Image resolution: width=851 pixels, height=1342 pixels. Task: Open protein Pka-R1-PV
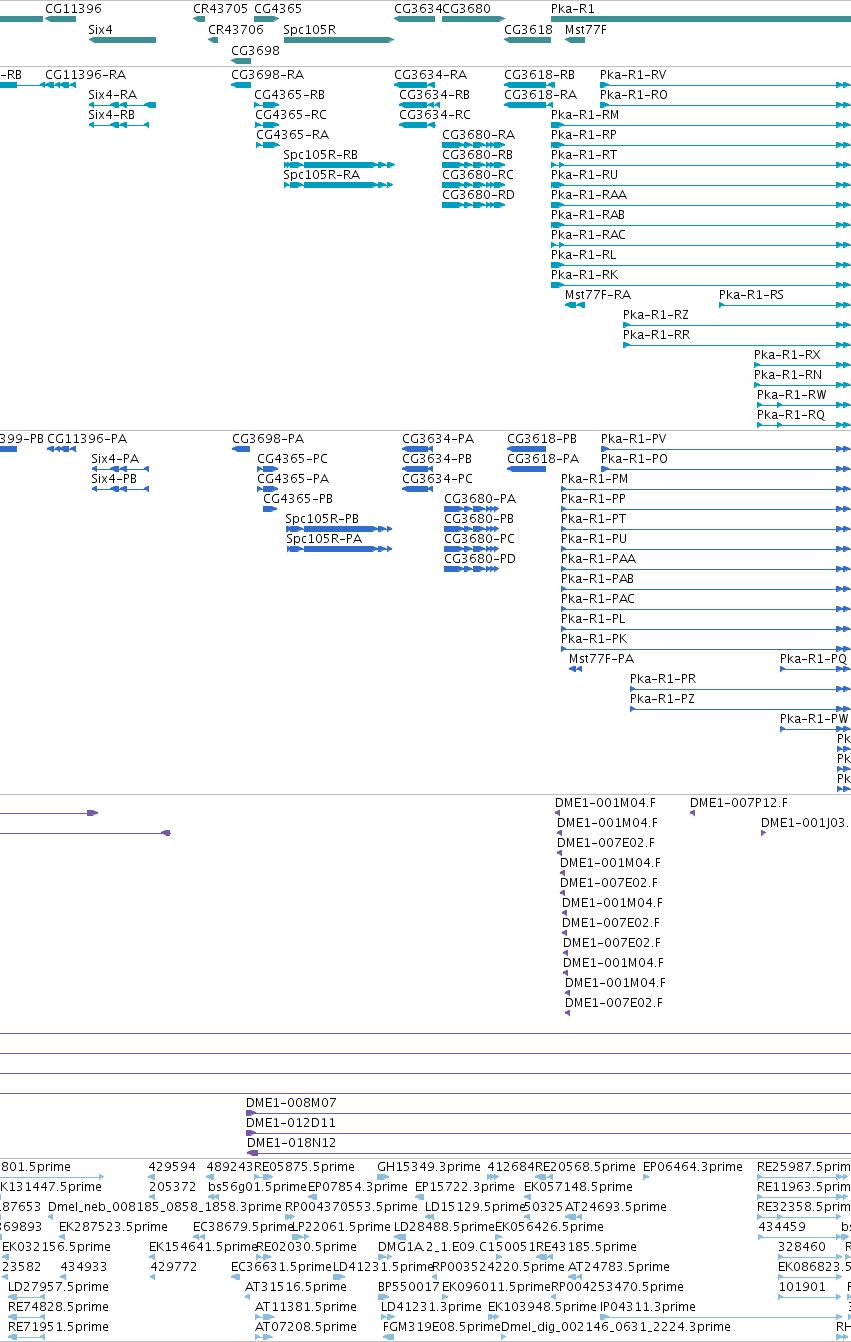[634, 439]
